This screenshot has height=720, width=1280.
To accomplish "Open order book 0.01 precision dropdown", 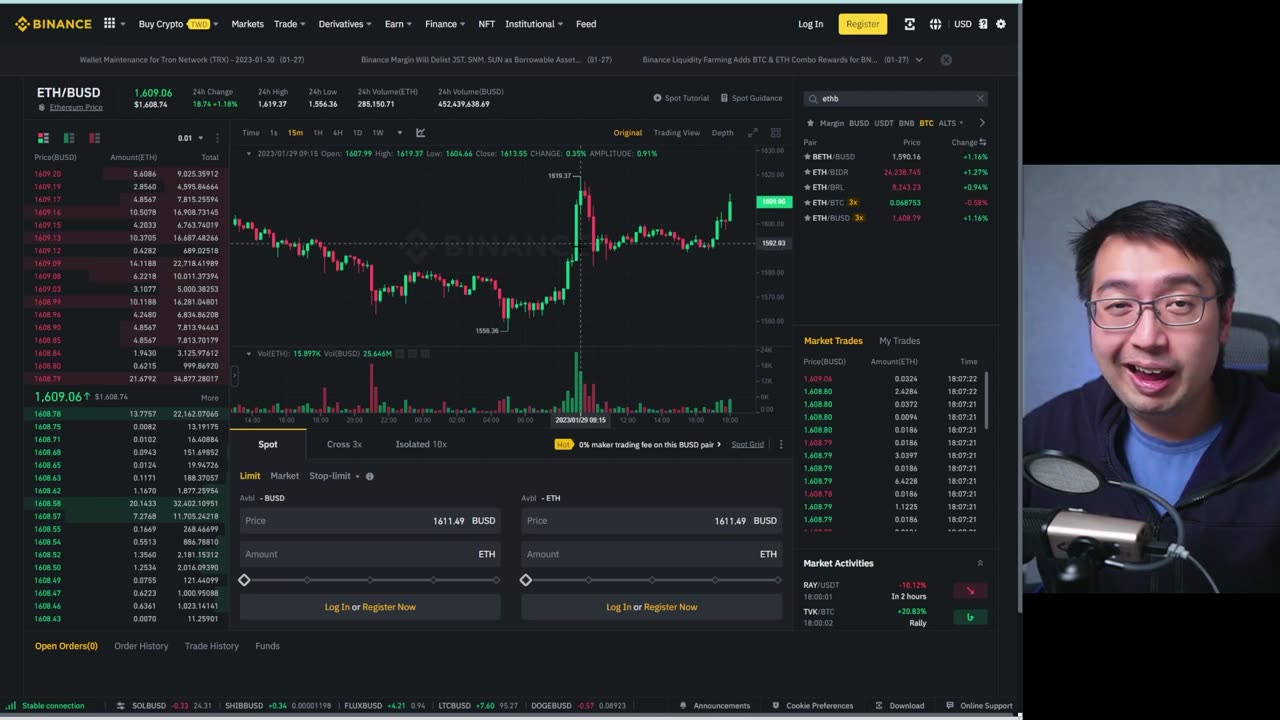I will pos(190,138).
